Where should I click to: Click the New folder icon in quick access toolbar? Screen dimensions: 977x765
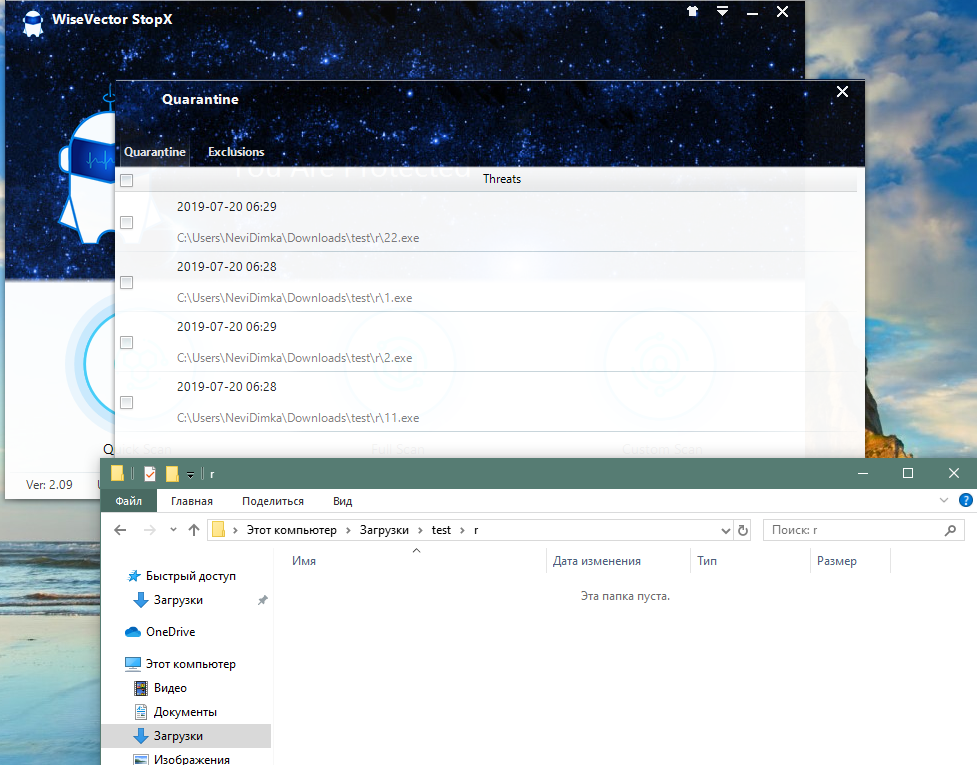pyautogui.click(x=172, y=474)
